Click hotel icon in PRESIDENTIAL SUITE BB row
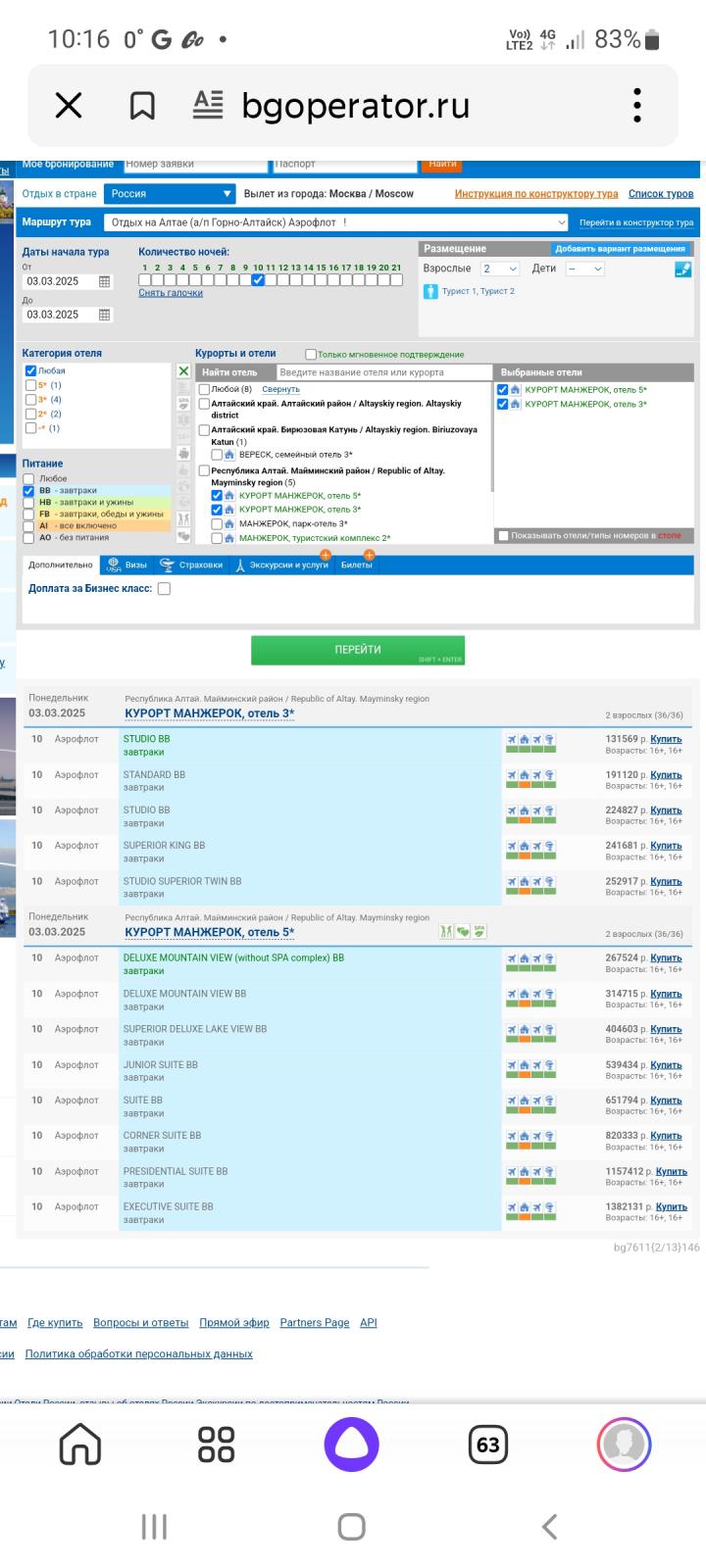The width and height of the screenshot is (706, 1568). click(525, 1172)
